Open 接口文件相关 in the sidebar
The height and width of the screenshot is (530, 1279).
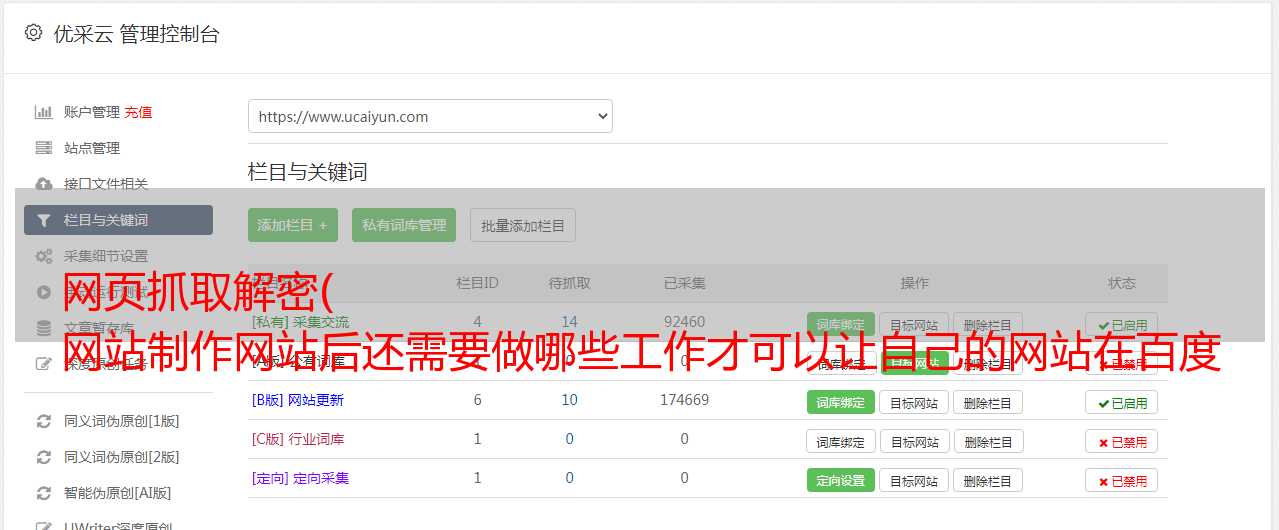tap(106, 184)
